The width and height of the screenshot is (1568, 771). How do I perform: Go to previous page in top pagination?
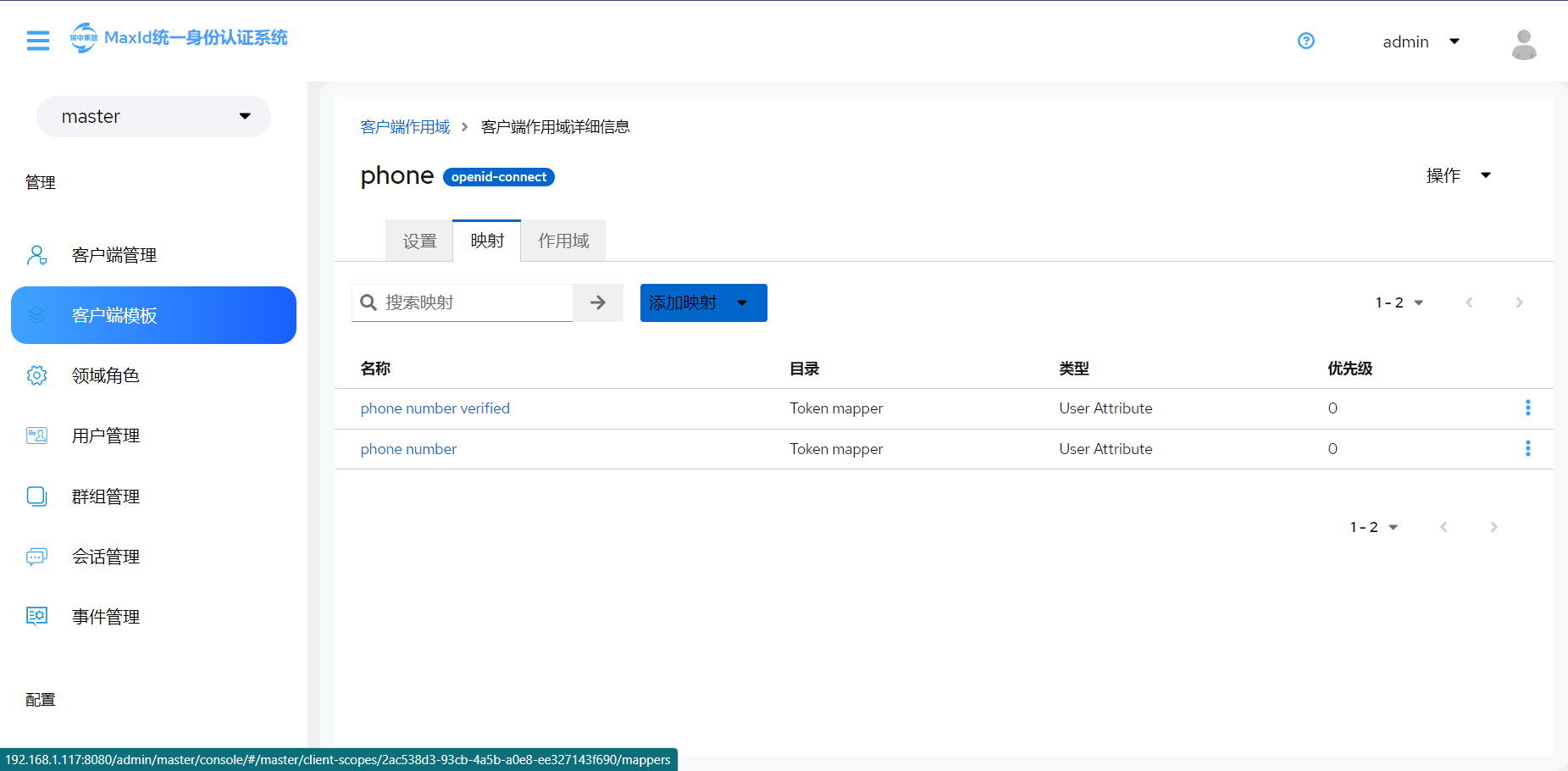coord(1469,302)
